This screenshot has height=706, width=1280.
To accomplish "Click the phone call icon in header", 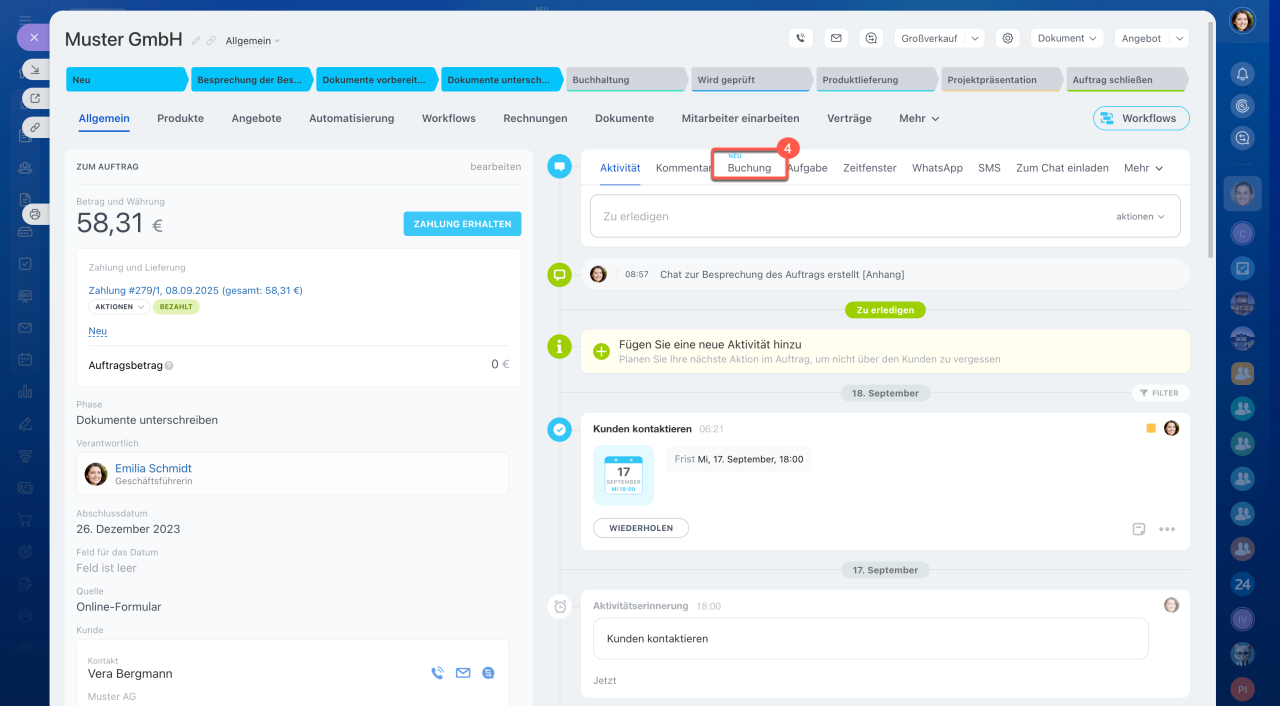I will (800, 38).
